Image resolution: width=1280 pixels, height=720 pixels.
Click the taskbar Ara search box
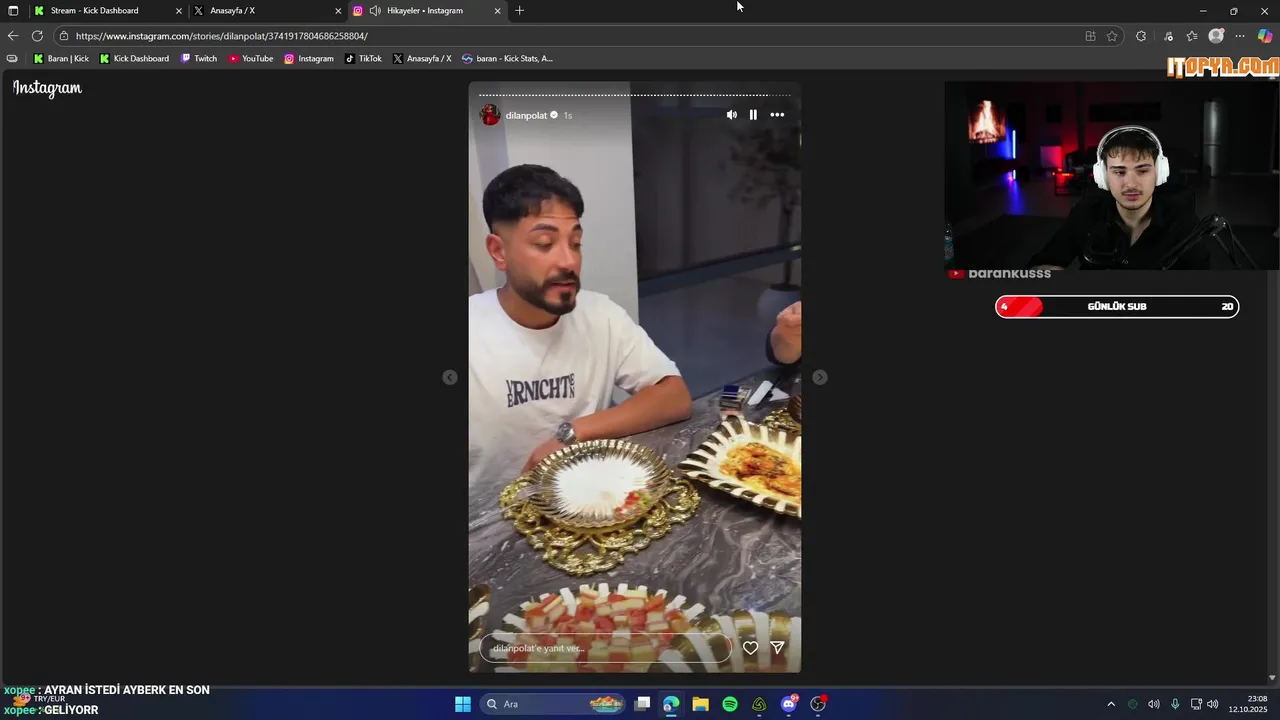(553, 704)
